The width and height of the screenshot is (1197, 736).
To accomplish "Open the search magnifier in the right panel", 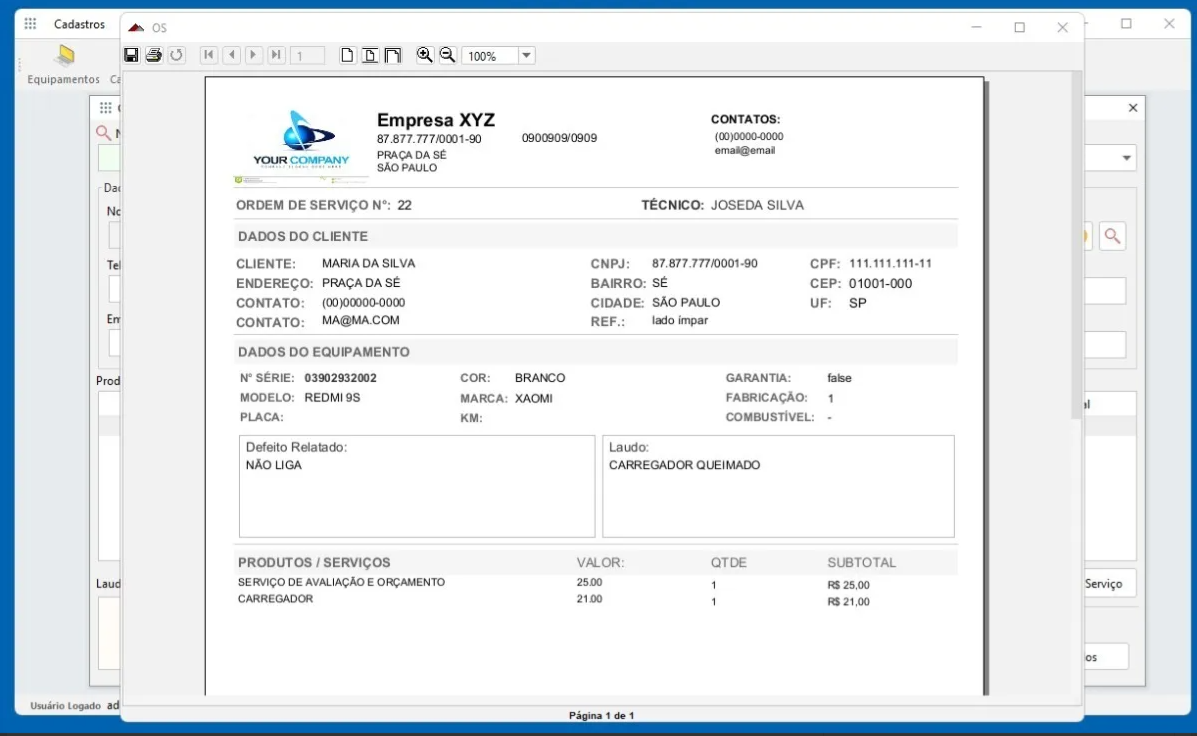I will point(1112,235).
